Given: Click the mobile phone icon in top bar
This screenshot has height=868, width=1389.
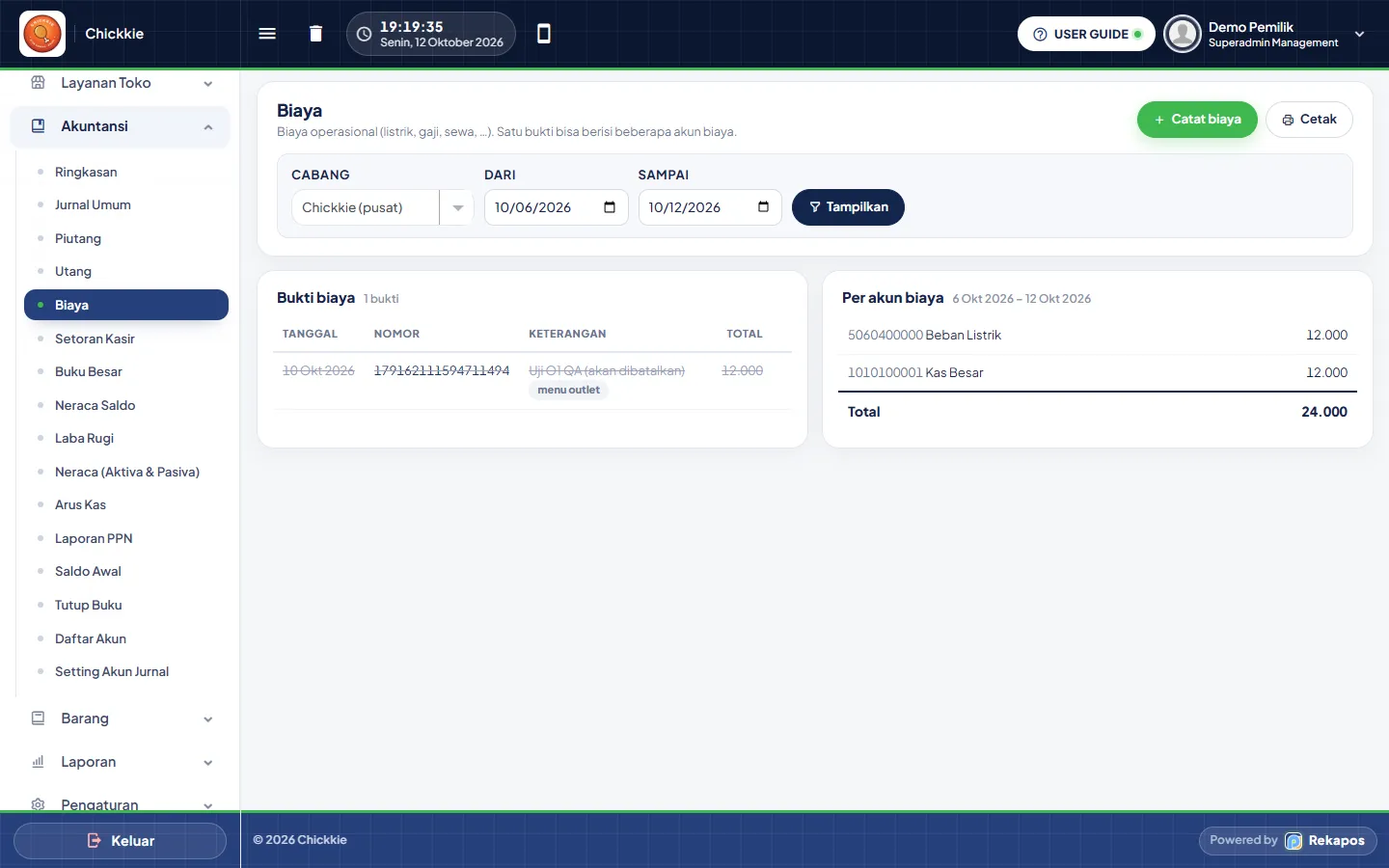Looking at the screenshot, I should 544,34.
